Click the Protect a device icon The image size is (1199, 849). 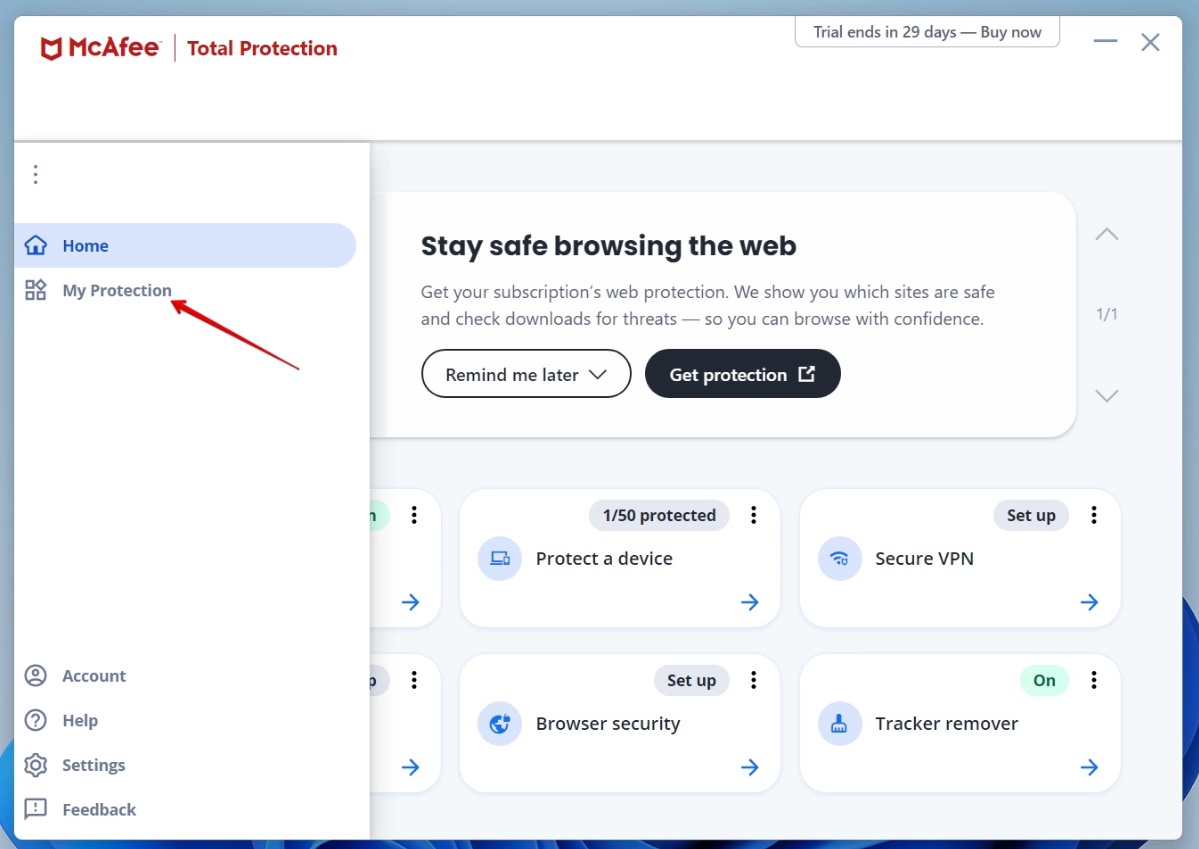(499, 559)
